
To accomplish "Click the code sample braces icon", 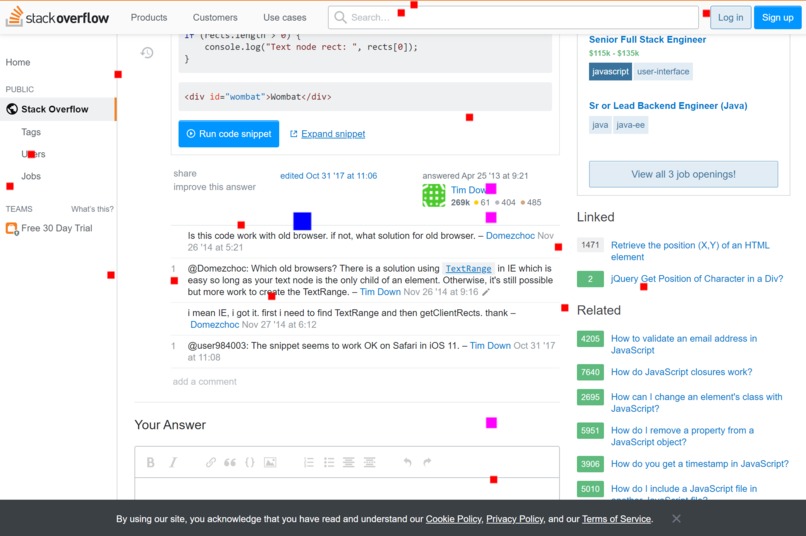I will (250, 462).
